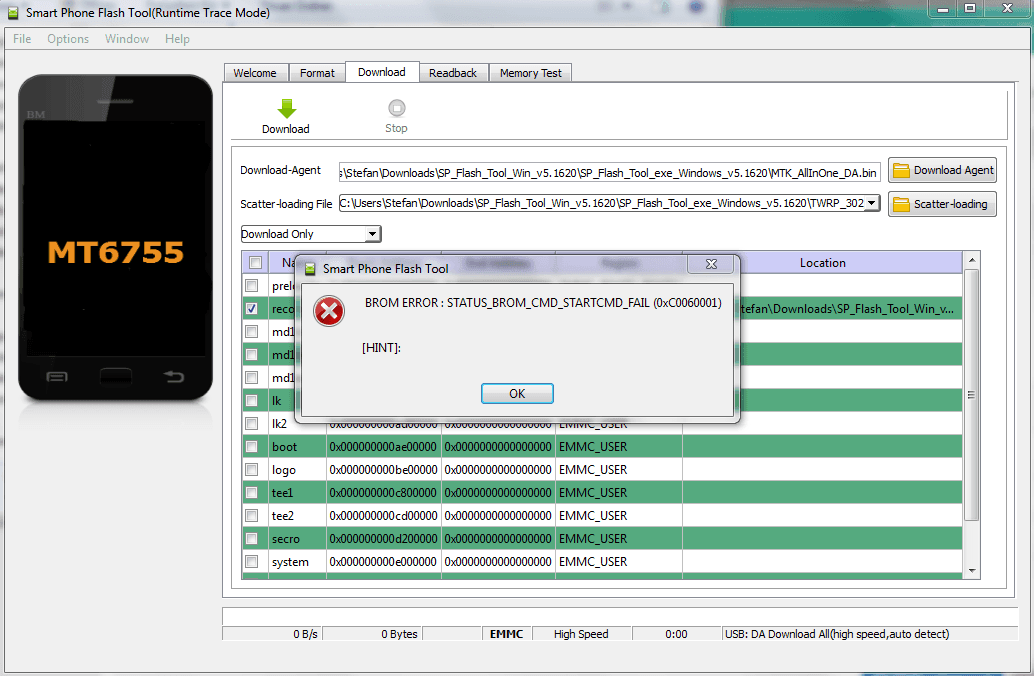Open the File menu
This screenshot has width=1034, height=676.
(22, 39)
